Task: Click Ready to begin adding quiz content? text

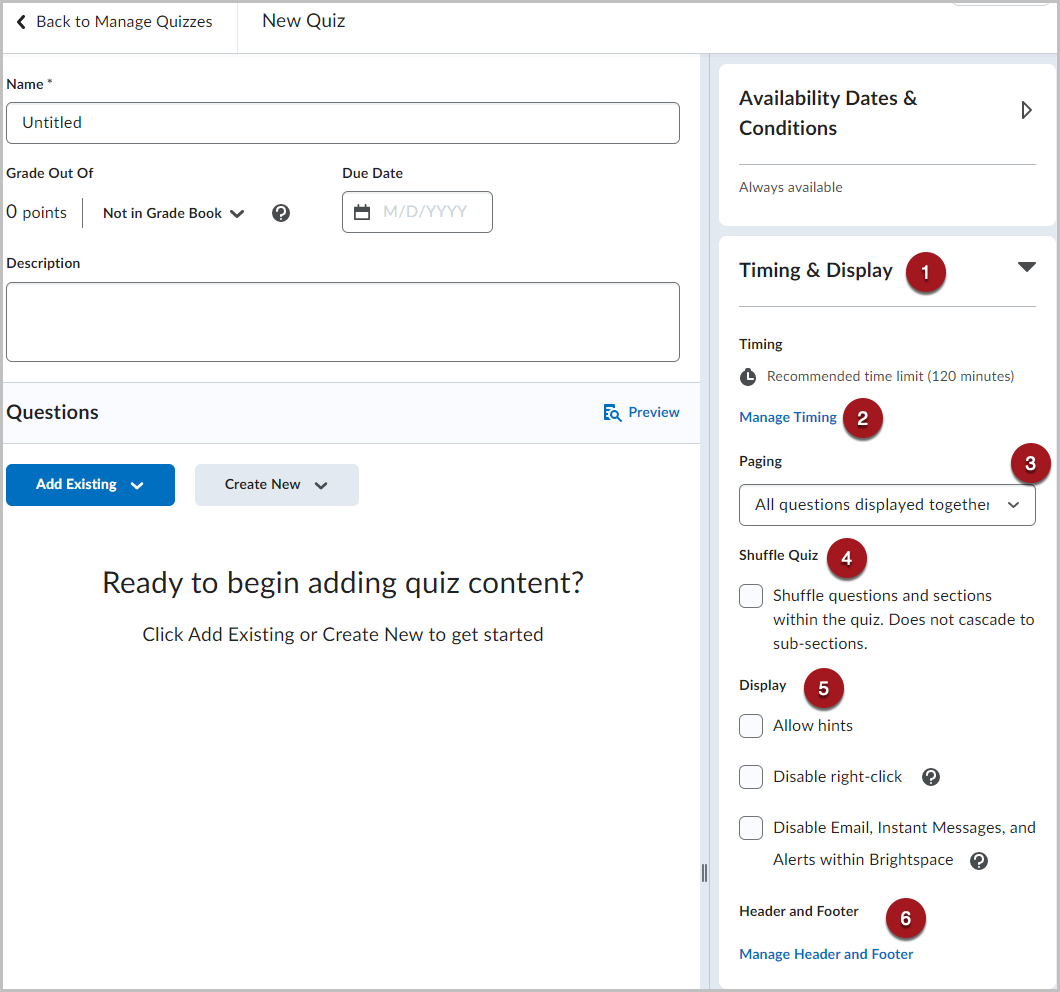Action: [343, 583]
